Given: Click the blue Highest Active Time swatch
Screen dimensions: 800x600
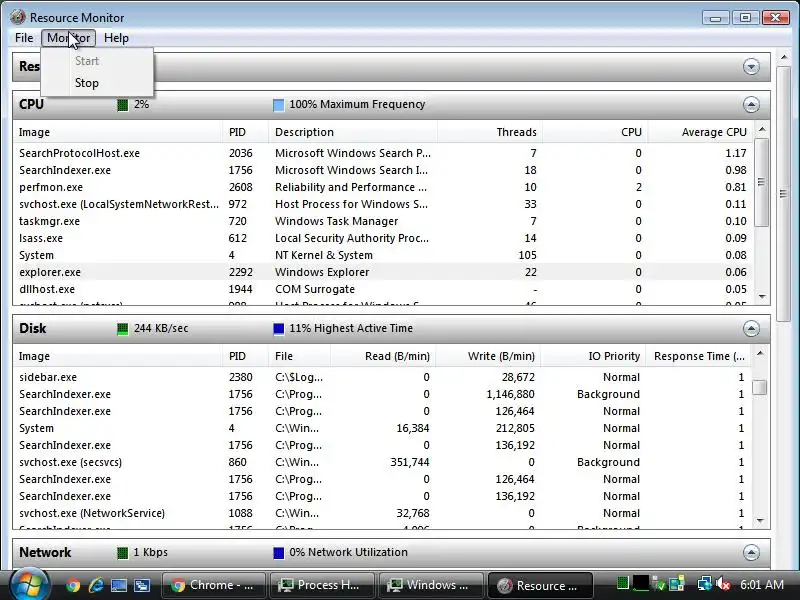Looking at the screenshot, I should [x=279, y=329].
